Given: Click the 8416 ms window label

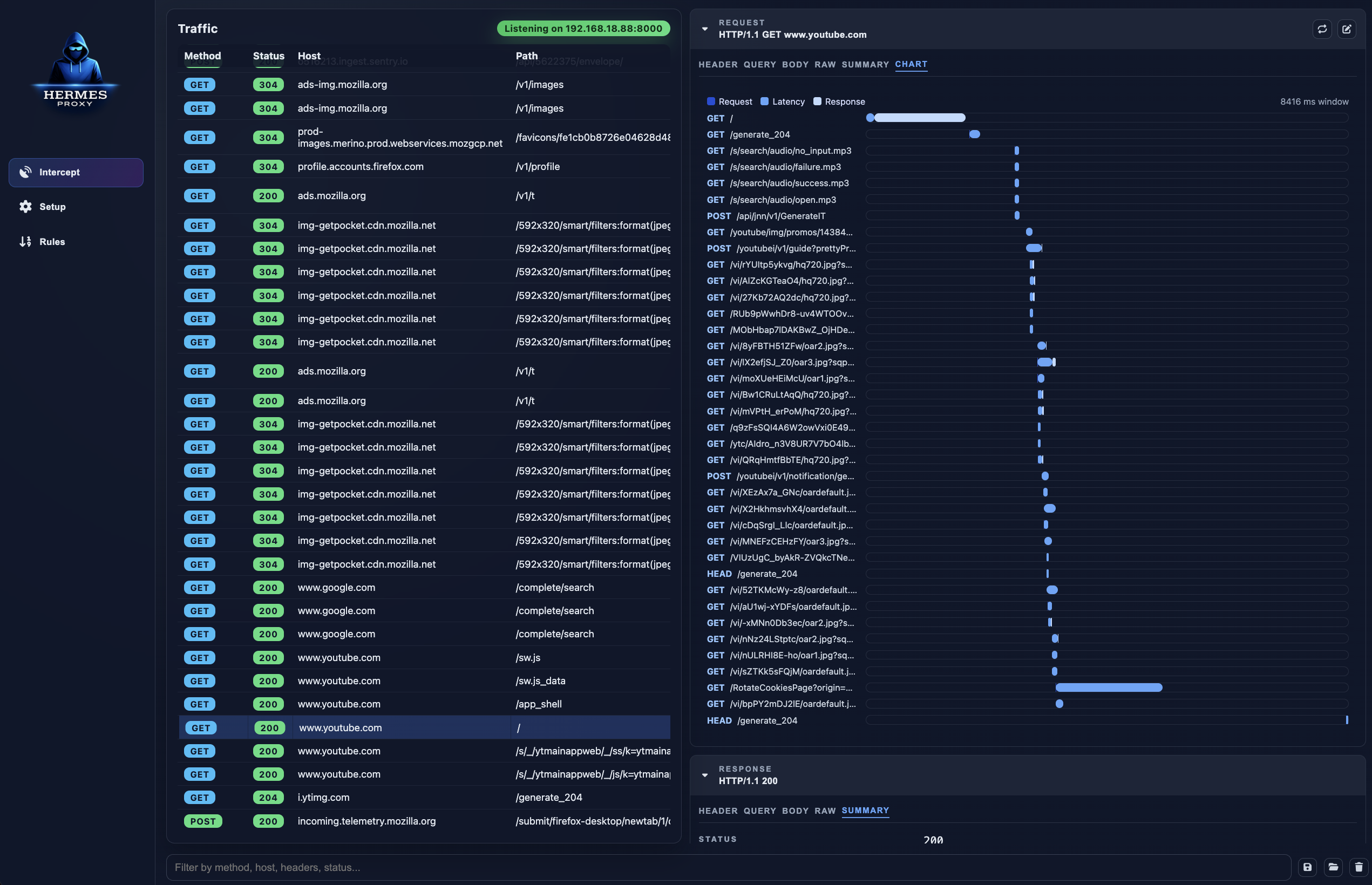Looking at the screenshot, I should [1314, 101].
